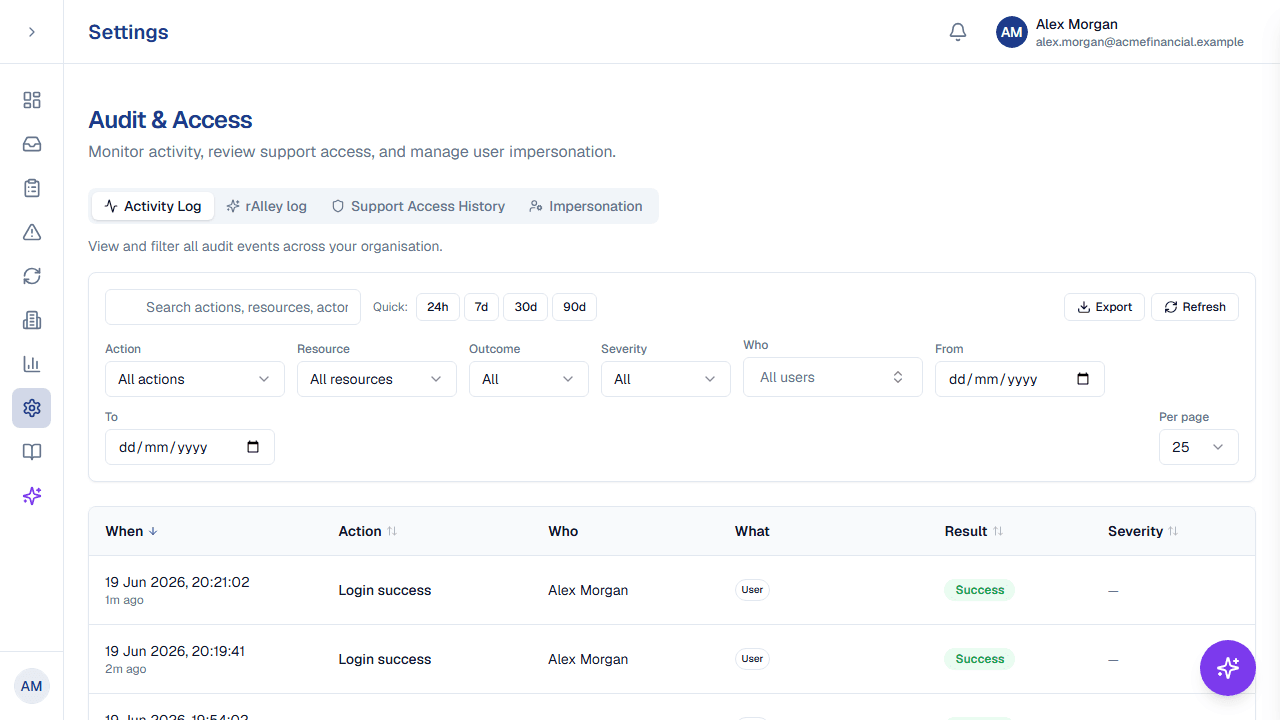
Task: Refresh the activity log
Action: pyautogui.click(x=1195, y=307)
